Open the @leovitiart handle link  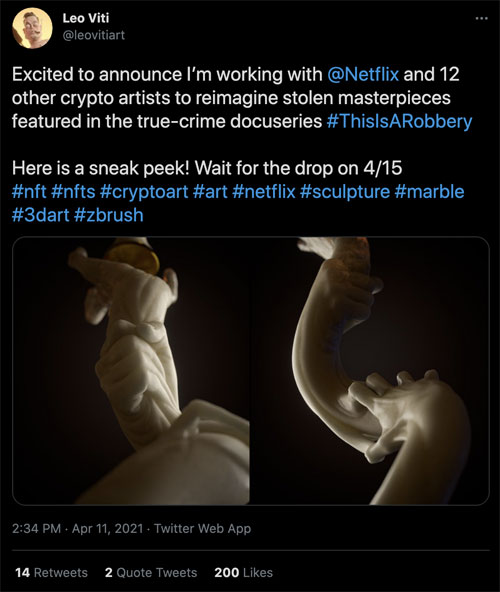(93, 35)
